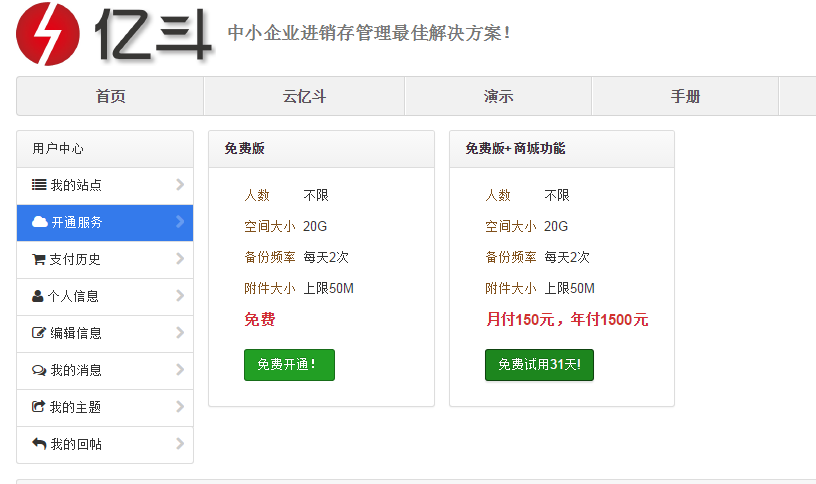Switch to the 云亿斗 navigation tab
The image size is (816, 484).
click(x=304, y=97)
